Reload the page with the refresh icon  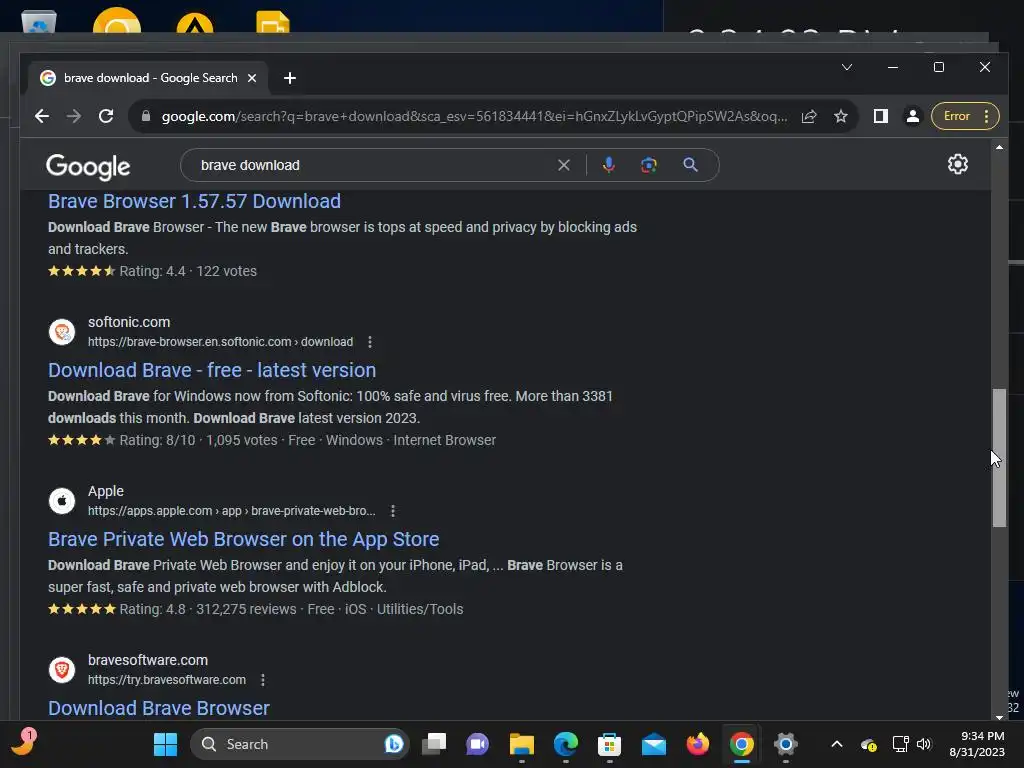[x=106, y=116]
